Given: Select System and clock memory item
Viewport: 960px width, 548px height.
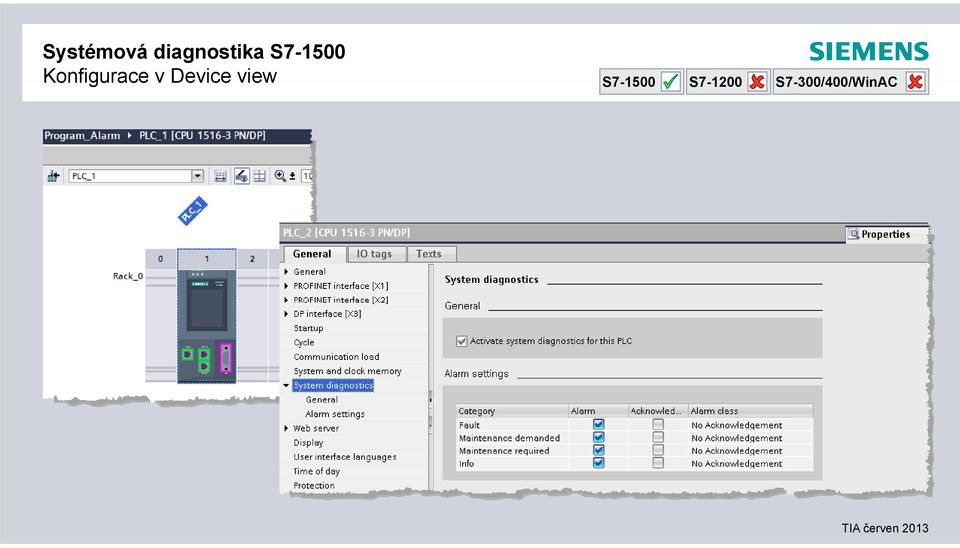Looking at the screenshot, I should tap(347, 371).
